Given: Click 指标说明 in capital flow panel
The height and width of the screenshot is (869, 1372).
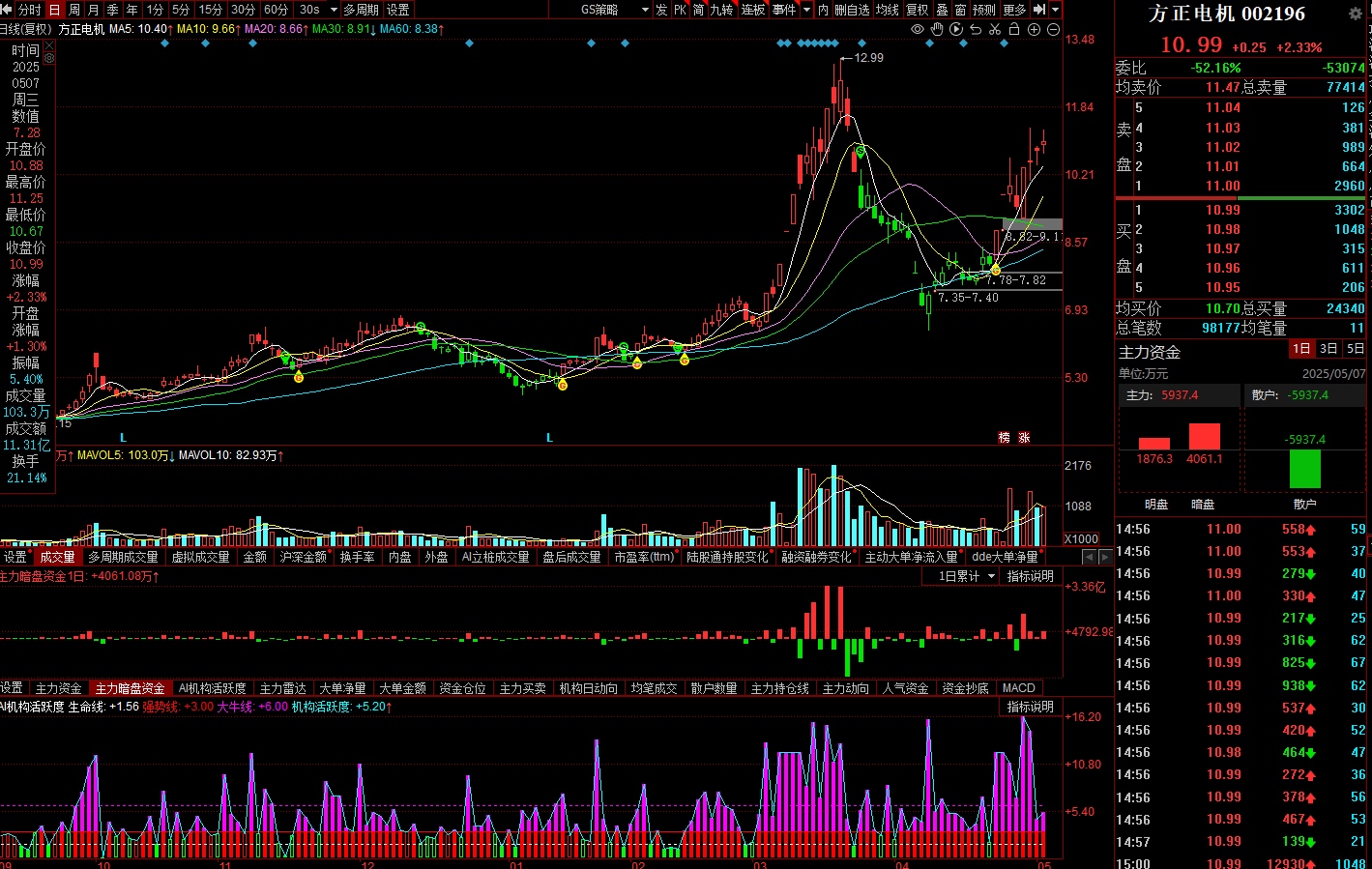Looking at the screenshot, I should [x=1030, y=576].
